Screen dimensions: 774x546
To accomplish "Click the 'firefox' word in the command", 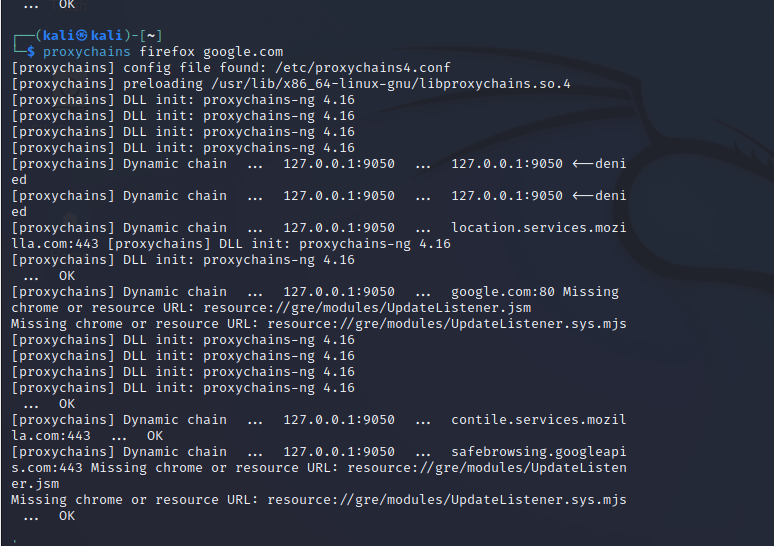I will point(167,51).
